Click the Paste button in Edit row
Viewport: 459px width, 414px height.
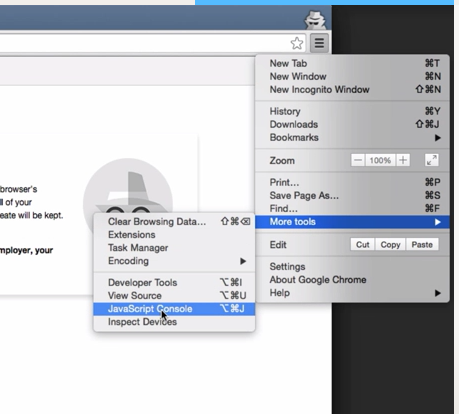click(422, 244)
